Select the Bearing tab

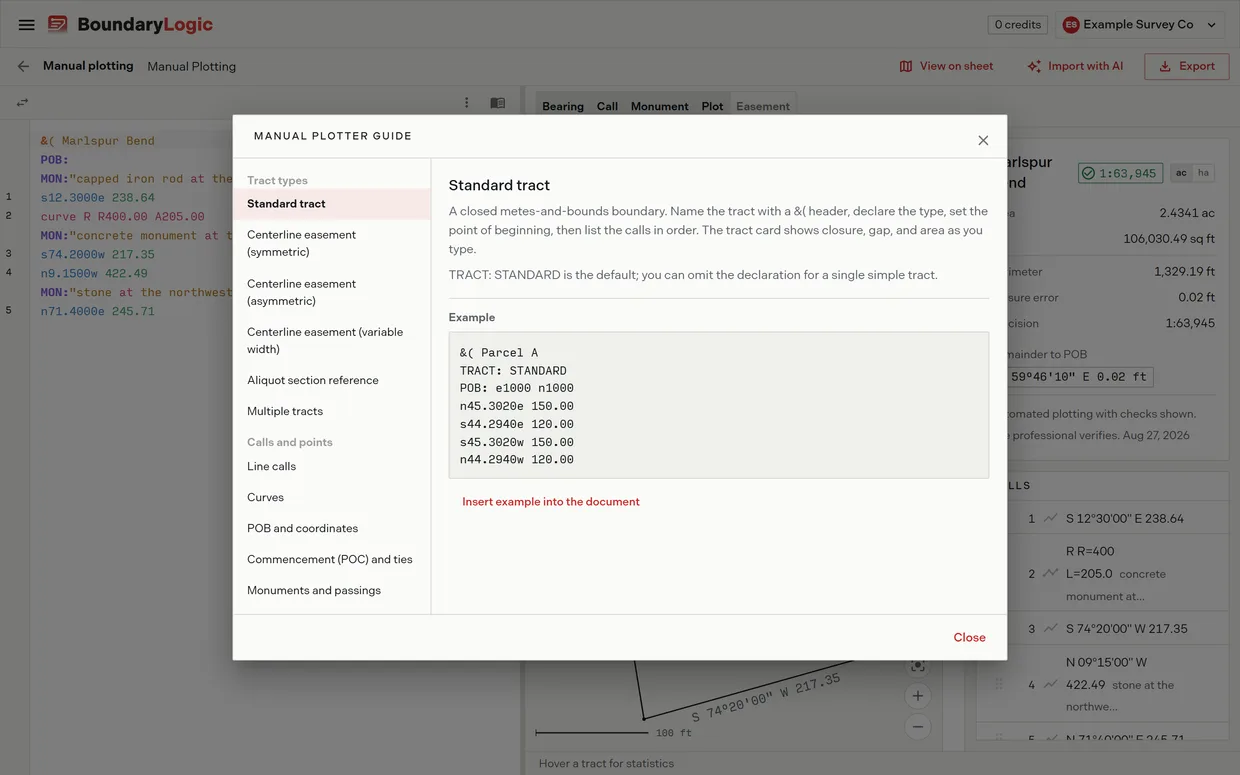point(563,106)
